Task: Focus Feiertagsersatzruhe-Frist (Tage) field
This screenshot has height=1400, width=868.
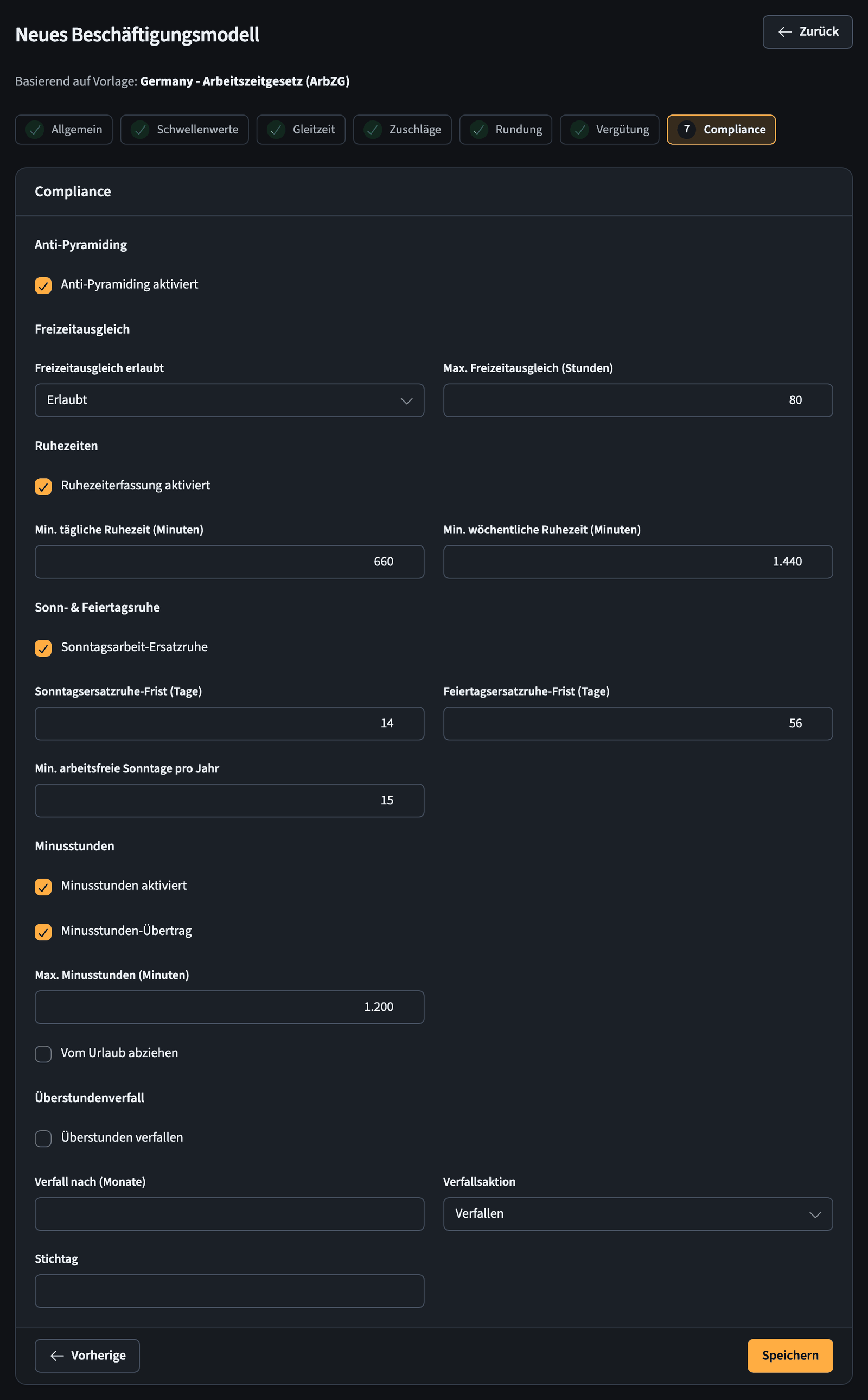Action: [638, 723]
